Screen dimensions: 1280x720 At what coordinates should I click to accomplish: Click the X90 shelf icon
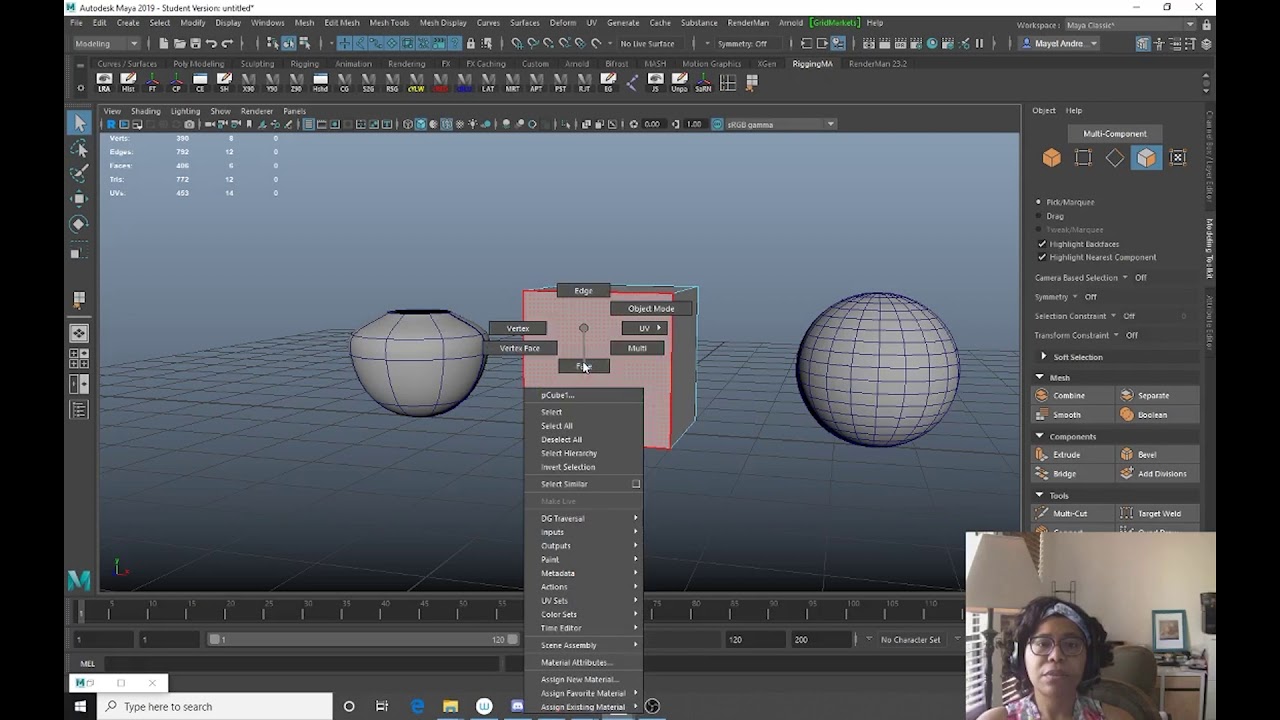248,83
